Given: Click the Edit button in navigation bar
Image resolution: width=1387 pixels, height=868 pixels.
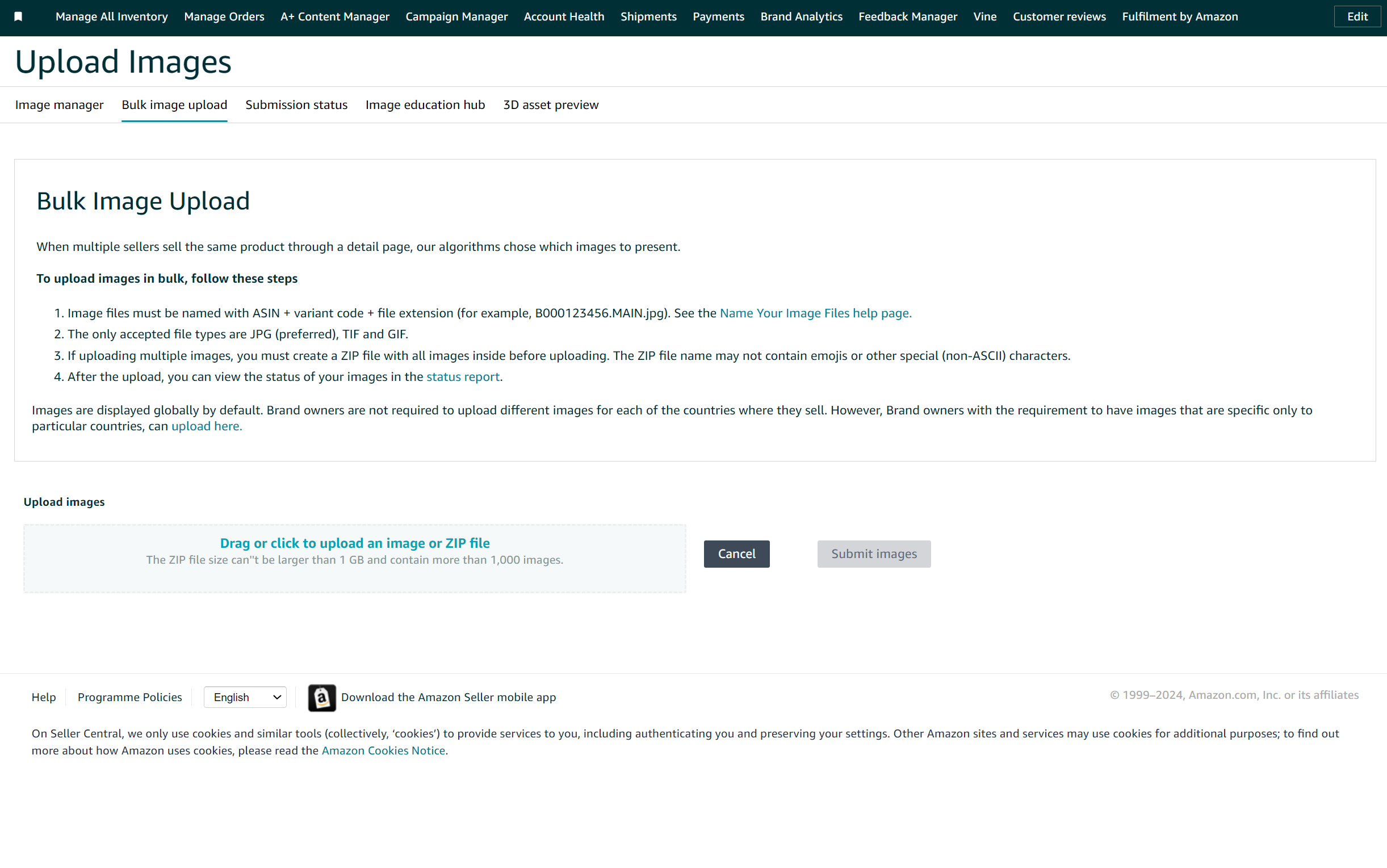Looking at the screenshot, I should pyautogui.click(x=1356, y=16).
